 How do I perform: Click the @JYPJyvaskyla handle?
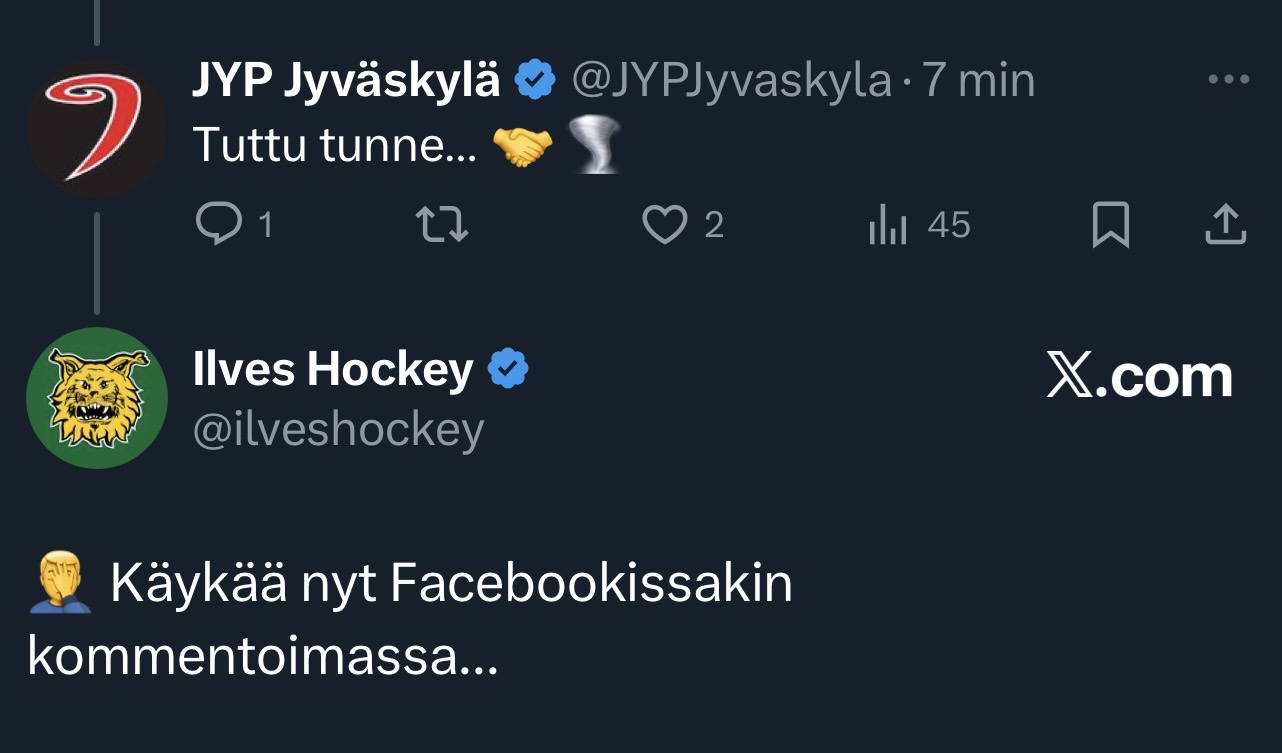click(731, 81)
